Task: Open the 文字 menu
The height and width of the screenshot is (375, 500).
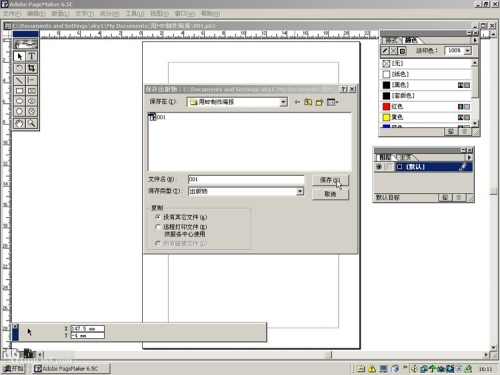Action: coord(85,14)
